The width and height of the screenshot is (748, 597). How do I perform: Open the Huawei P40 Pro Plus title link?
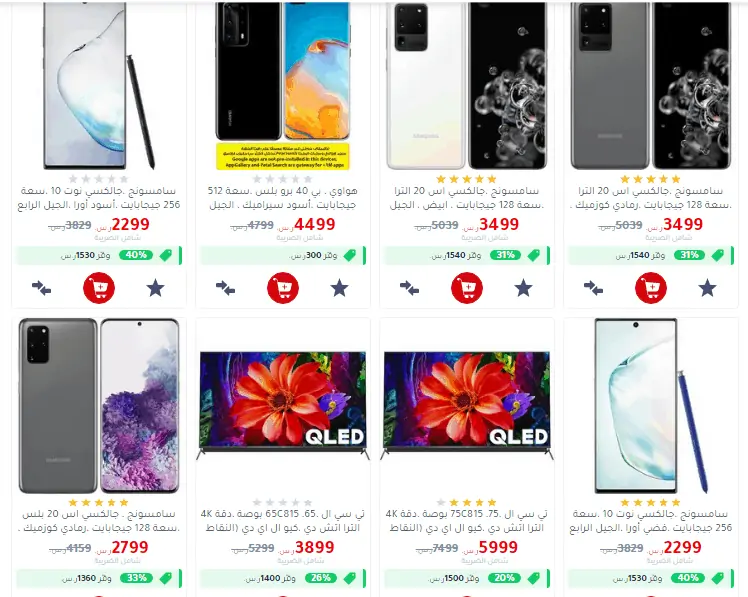pyautogui.click(x=283, y=198)
